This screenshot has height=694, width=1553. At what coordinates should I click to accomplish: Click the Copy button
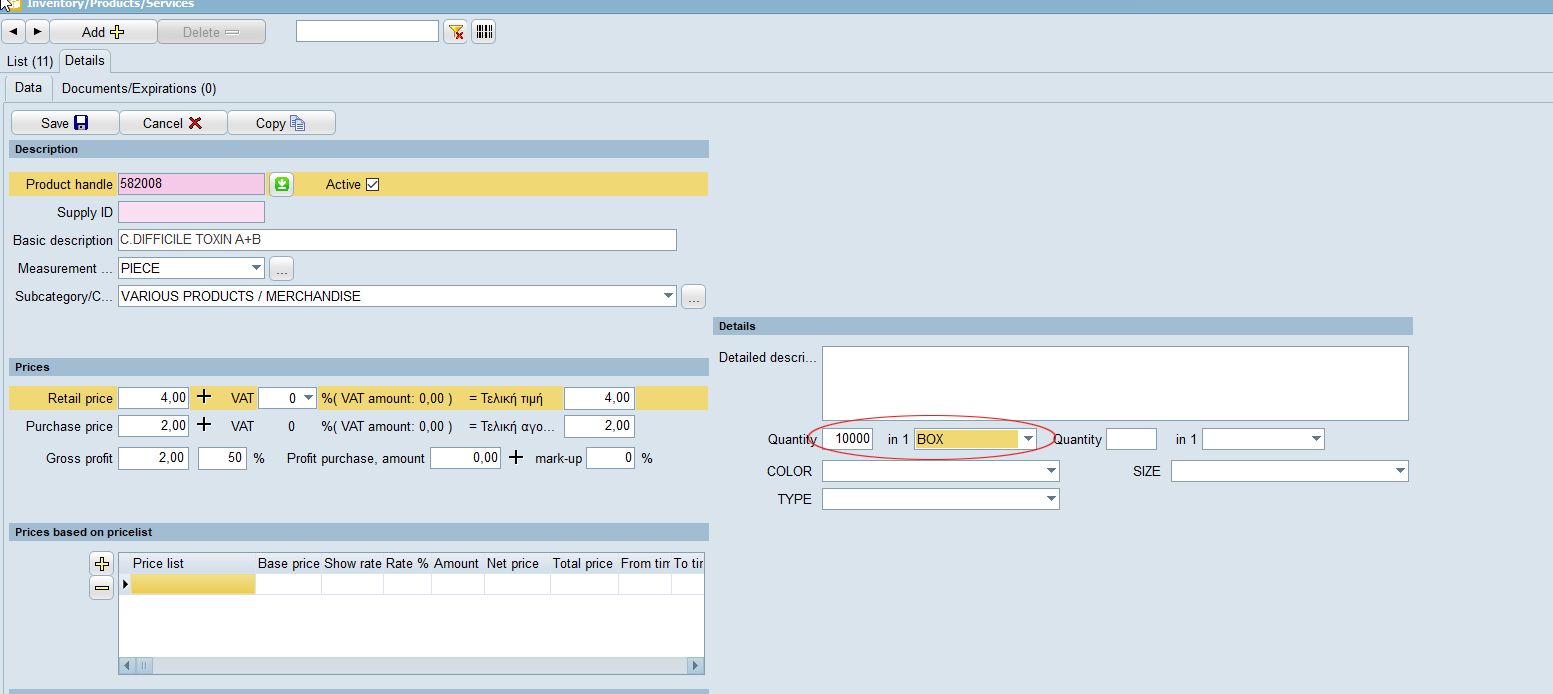281,123
